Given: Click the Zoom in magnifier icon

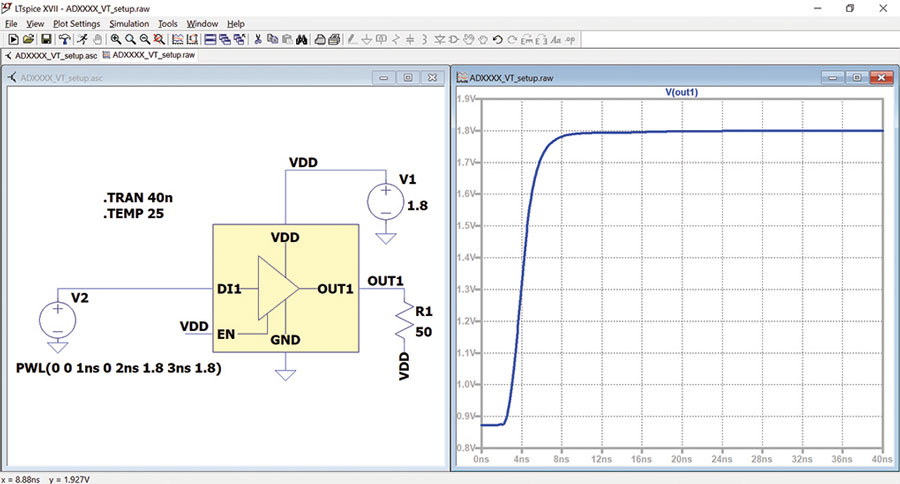Looking at the screenshot, I should [x=115, y=39].
